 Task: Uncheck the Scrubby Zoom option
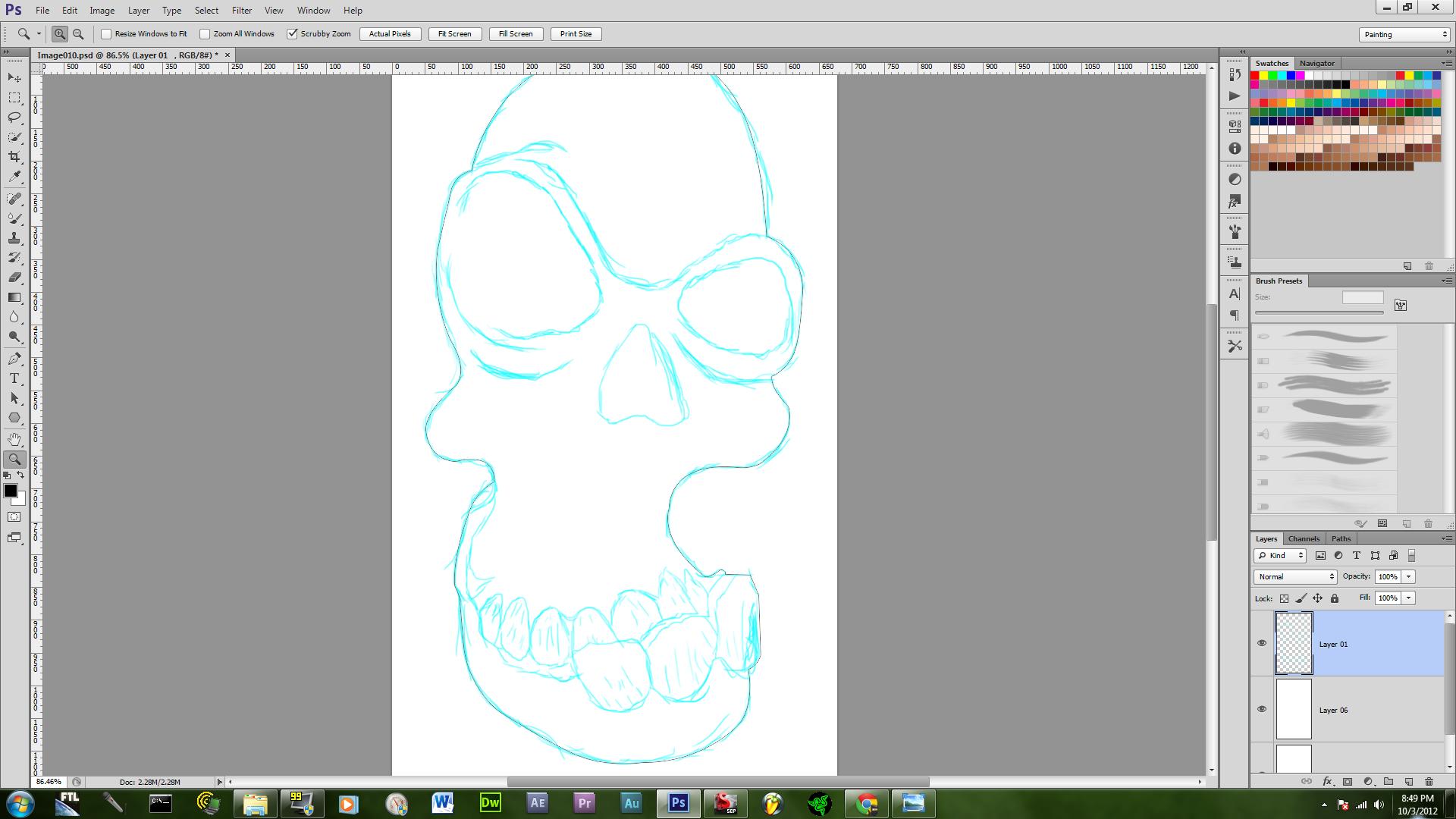pyautogui.click(x=293, y=34)
